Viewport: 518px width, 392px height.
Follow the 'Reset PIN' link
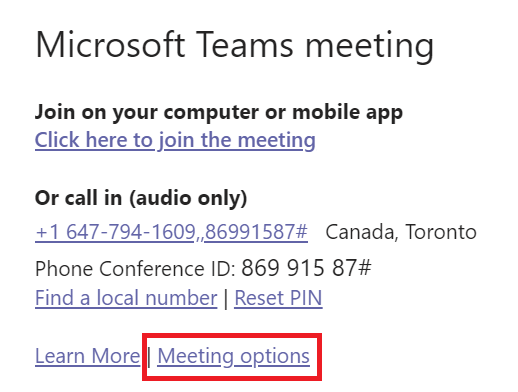coord(278,298)
